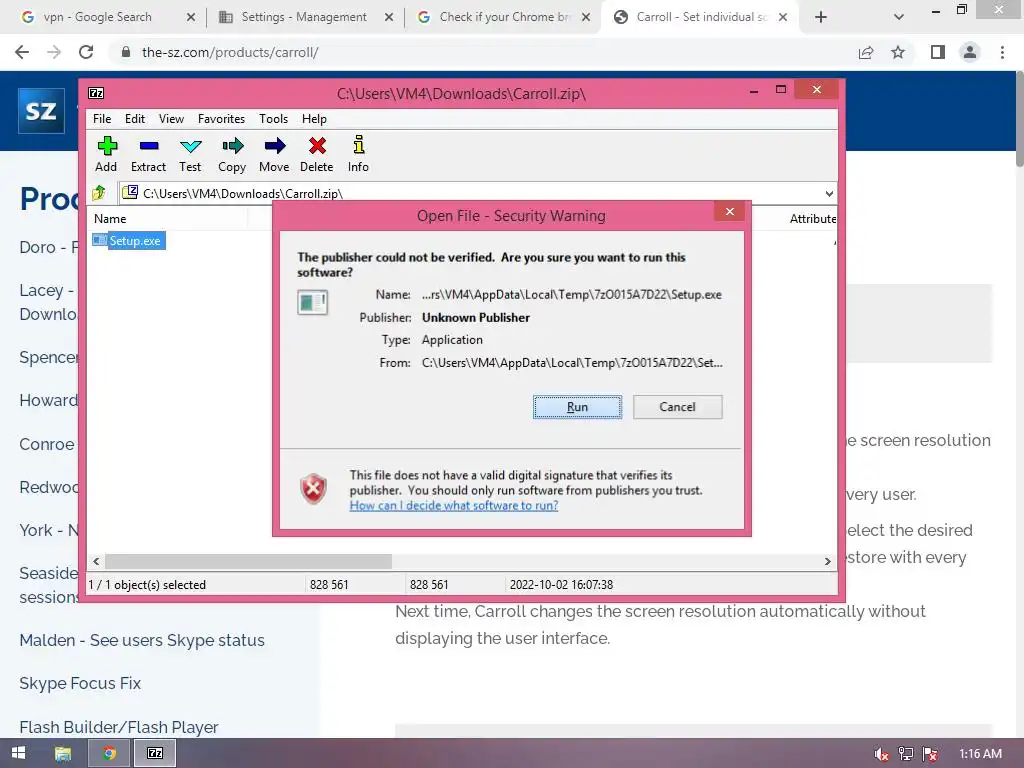Open File Explorer from the taskbar
The width and height of the screenshot is (1024, 768).
pos(63,753)
